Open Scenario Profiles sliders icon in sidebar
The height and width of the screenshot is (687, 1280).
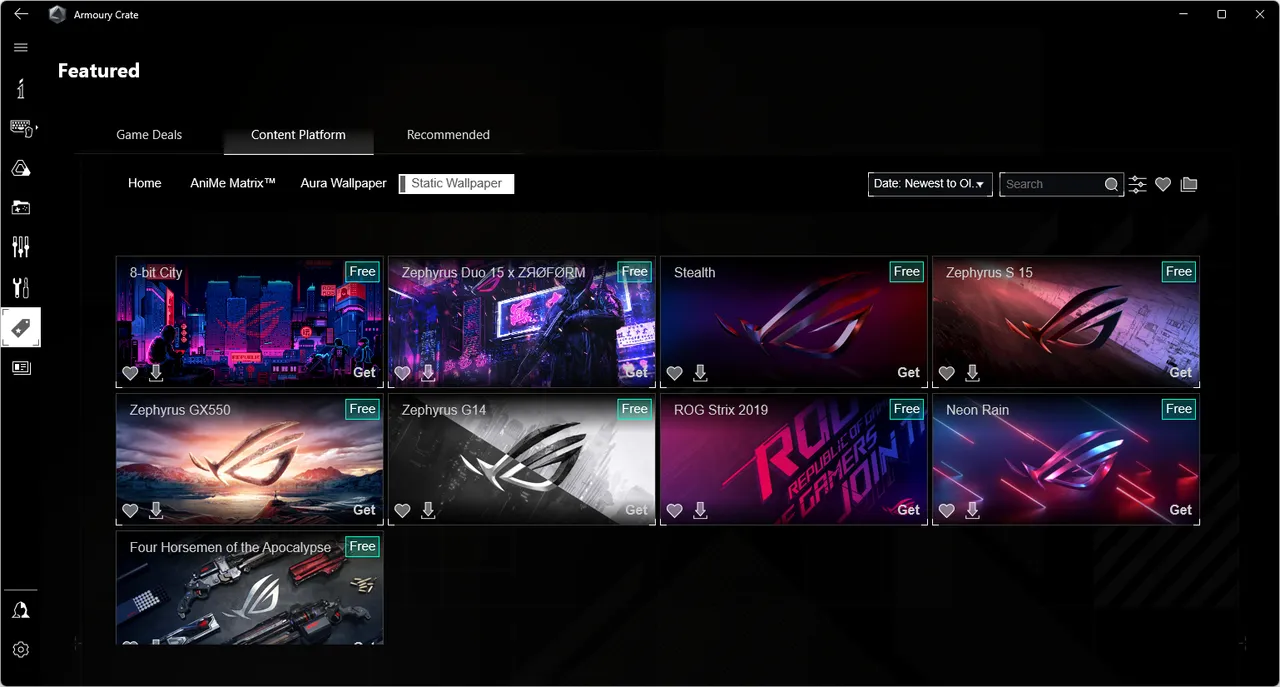click(21, 247)
